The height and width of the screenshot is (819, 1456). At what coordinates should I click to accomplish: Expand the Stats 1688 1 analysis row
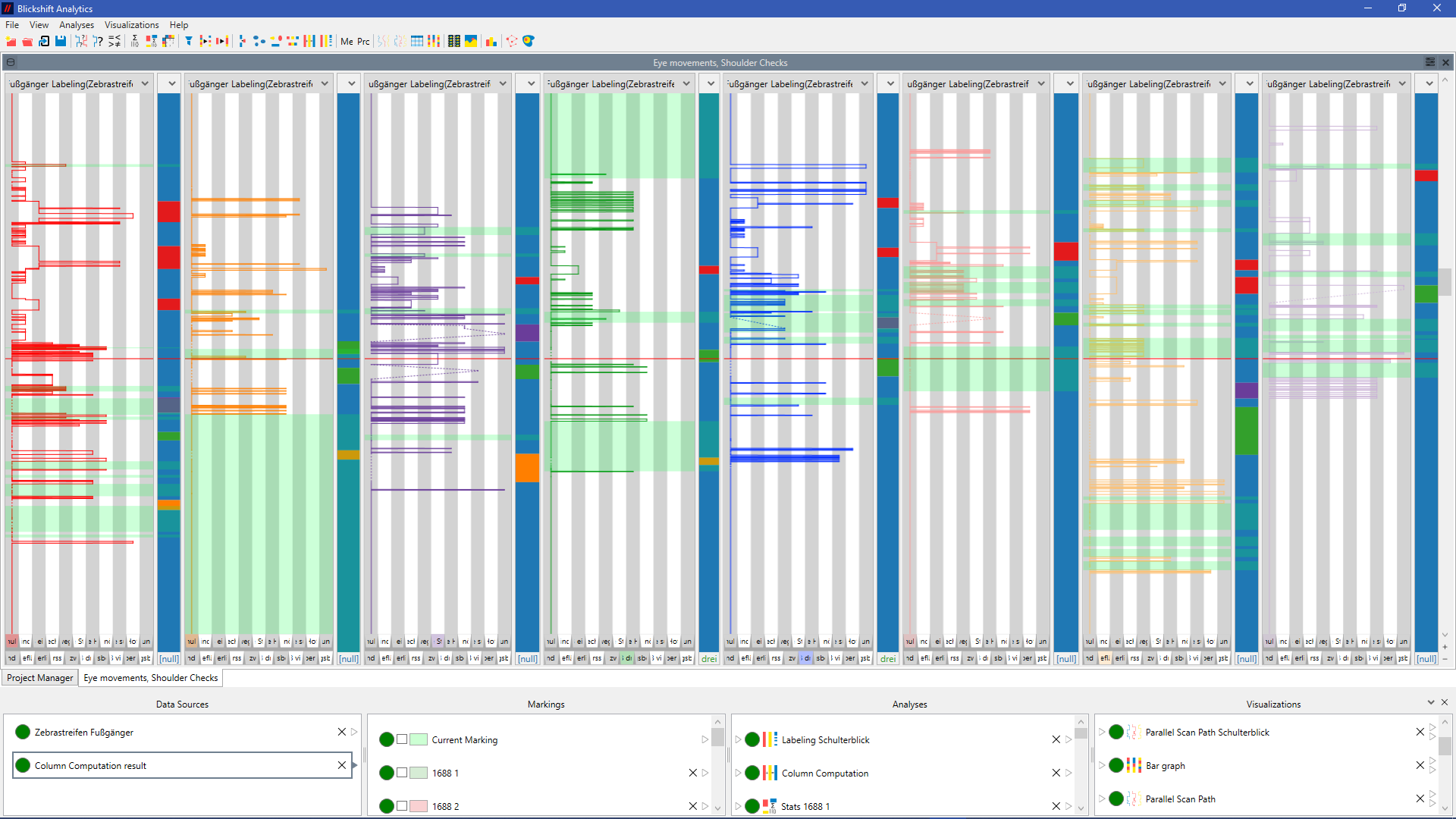tap(738, 806)
